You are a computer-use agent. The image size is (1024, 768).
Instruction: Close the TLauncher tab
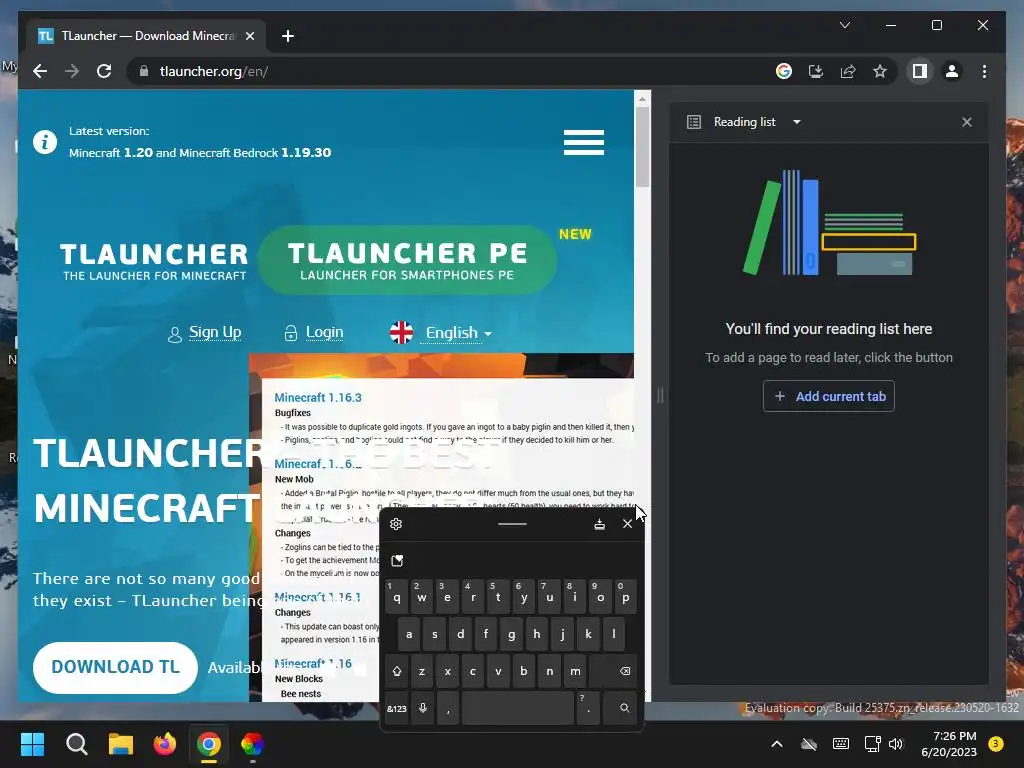point(249,36)
